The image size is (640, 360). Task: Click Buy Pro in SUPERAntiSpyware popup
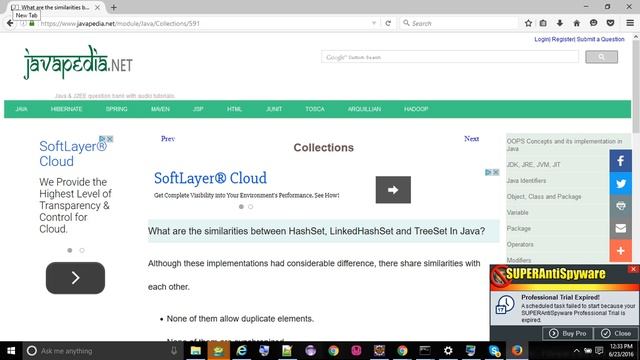tap(567, 333)
